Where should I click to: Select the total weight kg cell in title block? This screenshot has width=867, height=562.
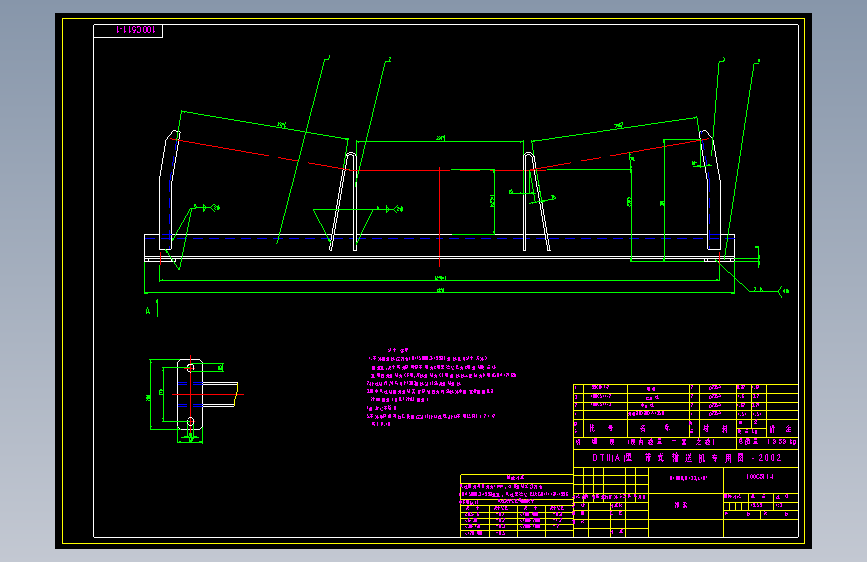767,442
